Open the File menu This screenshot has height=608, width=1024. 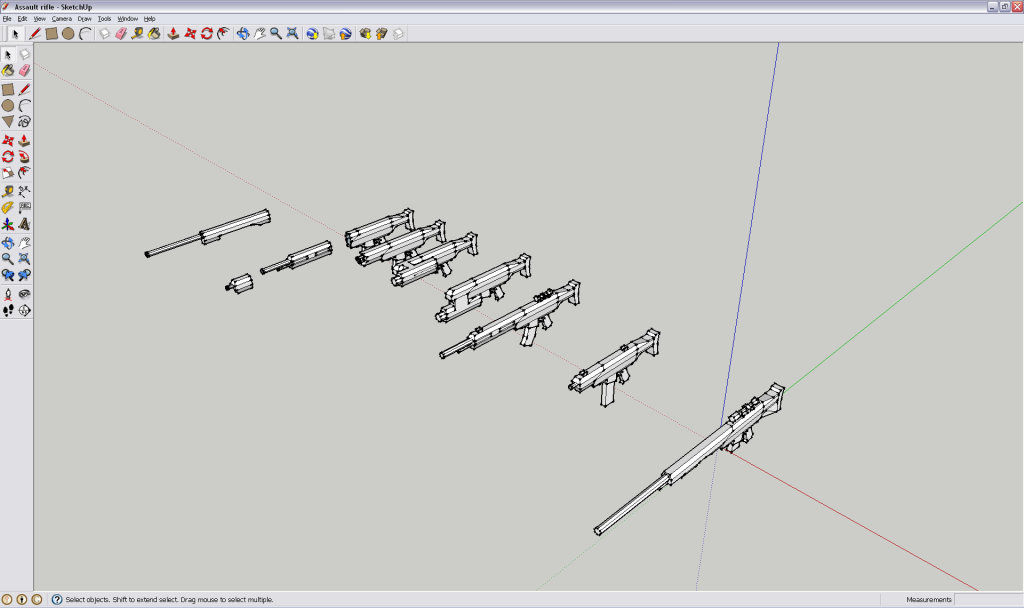pyautogui.click(x=7, y=19)
